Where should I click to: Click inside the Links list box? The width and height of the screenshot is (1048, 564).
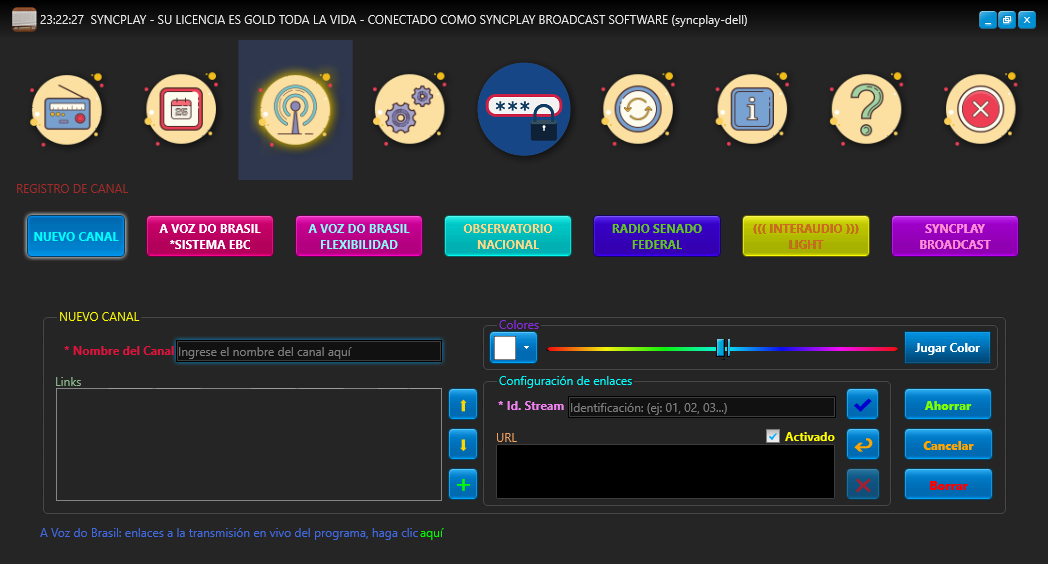(x=249, y=444)
